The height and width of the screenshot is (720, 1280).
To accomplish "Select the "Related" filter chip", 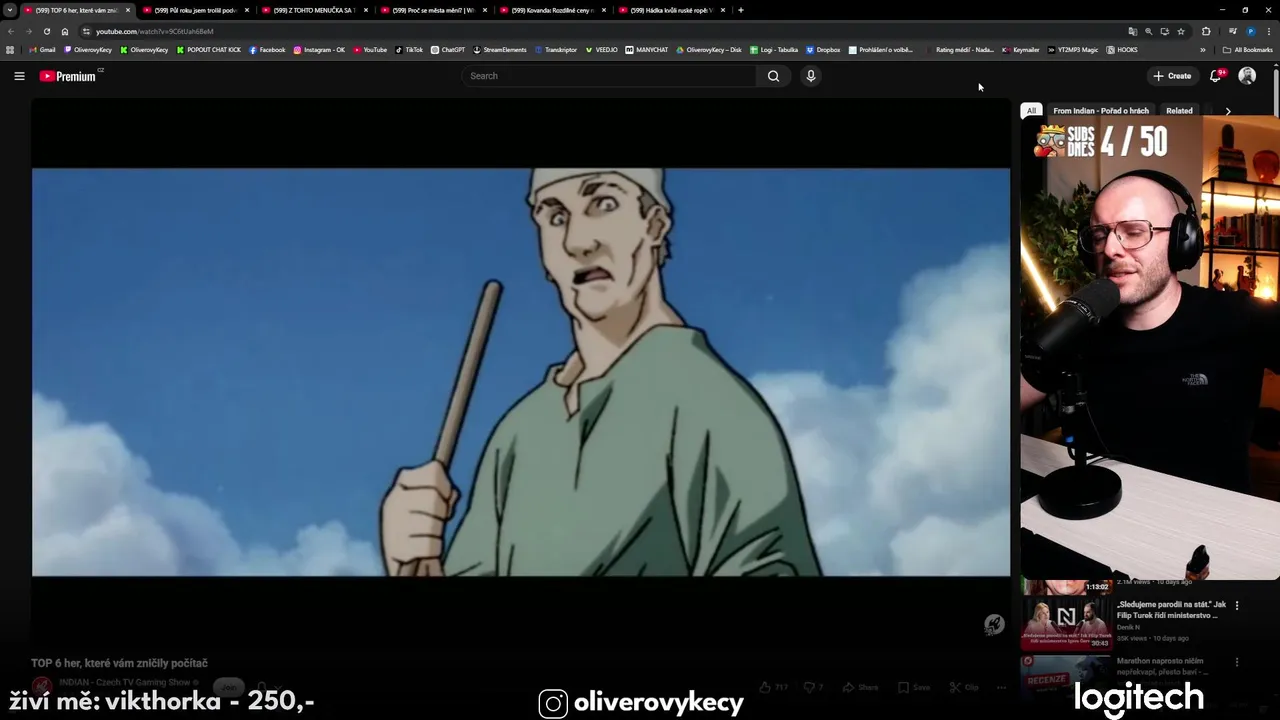I will [x=1179, y=111].
